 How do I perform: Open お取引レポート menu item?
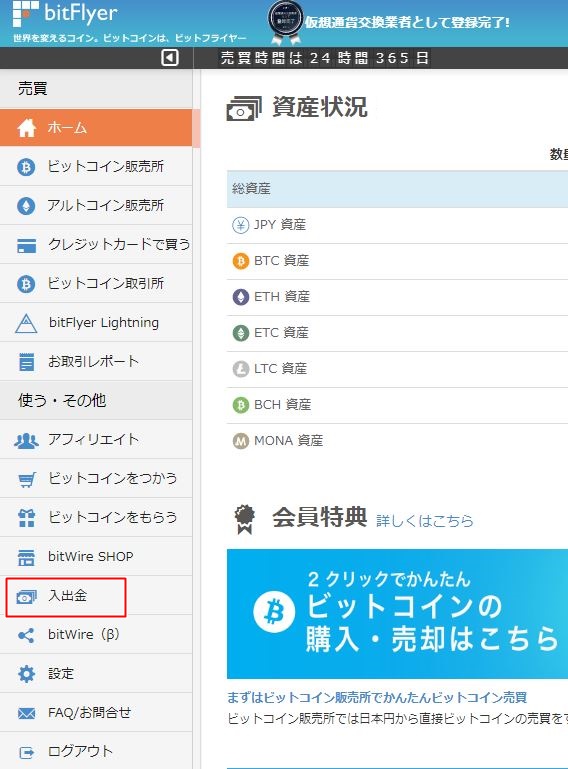(x=96, y=361)
